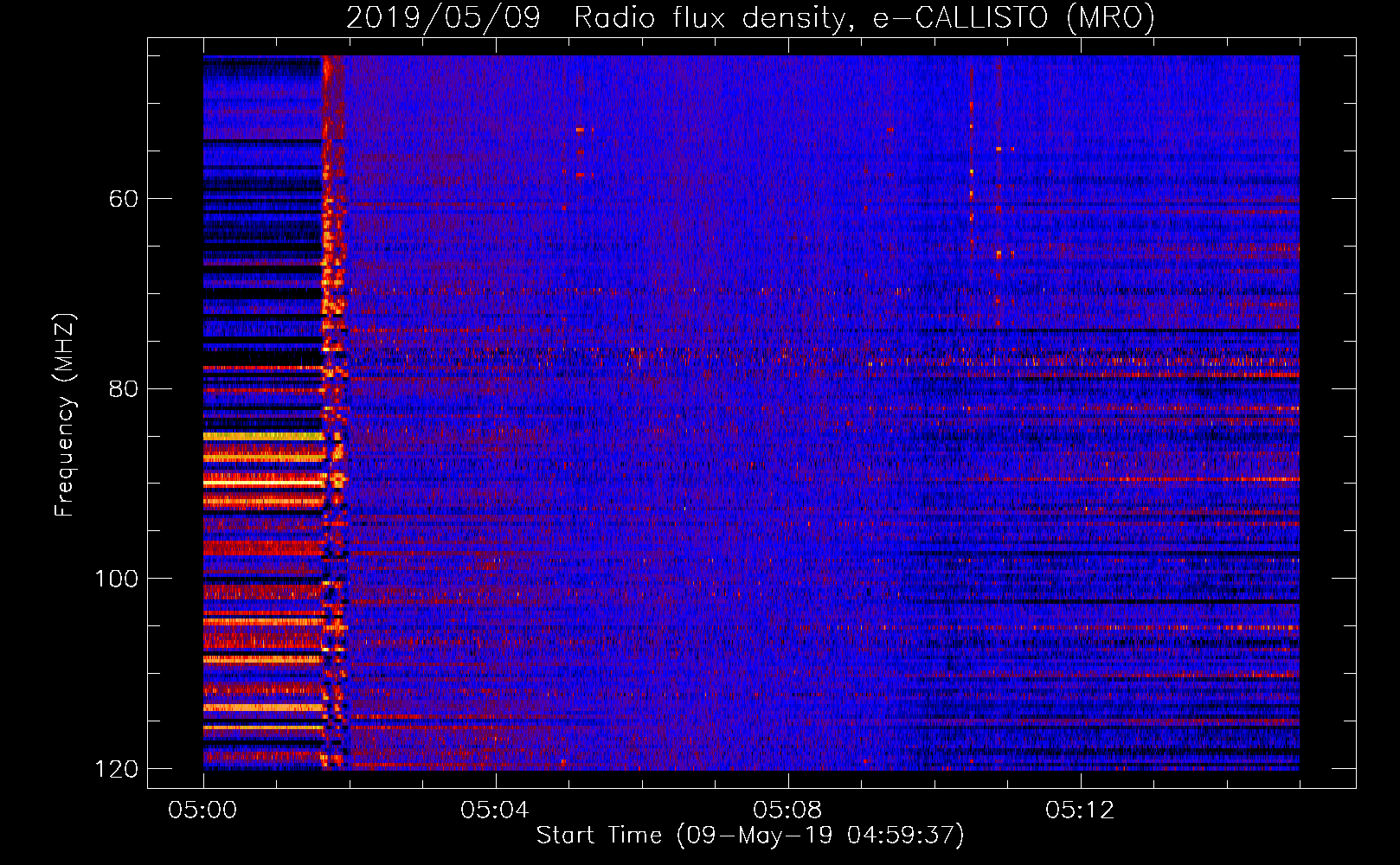The height and width of the screenshot is (865, 1400).
Task: Click the '05:08' time tick label
Action: click(787, 811)
